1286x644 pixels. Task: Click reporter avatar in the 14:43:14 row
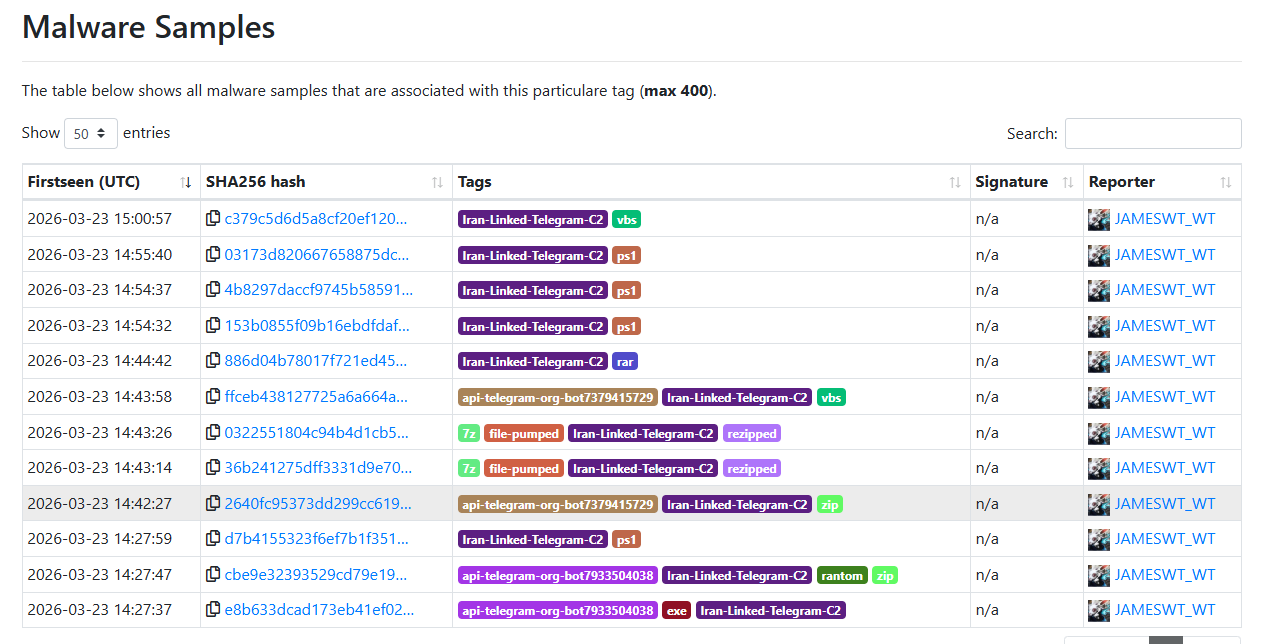(1099, 468)
